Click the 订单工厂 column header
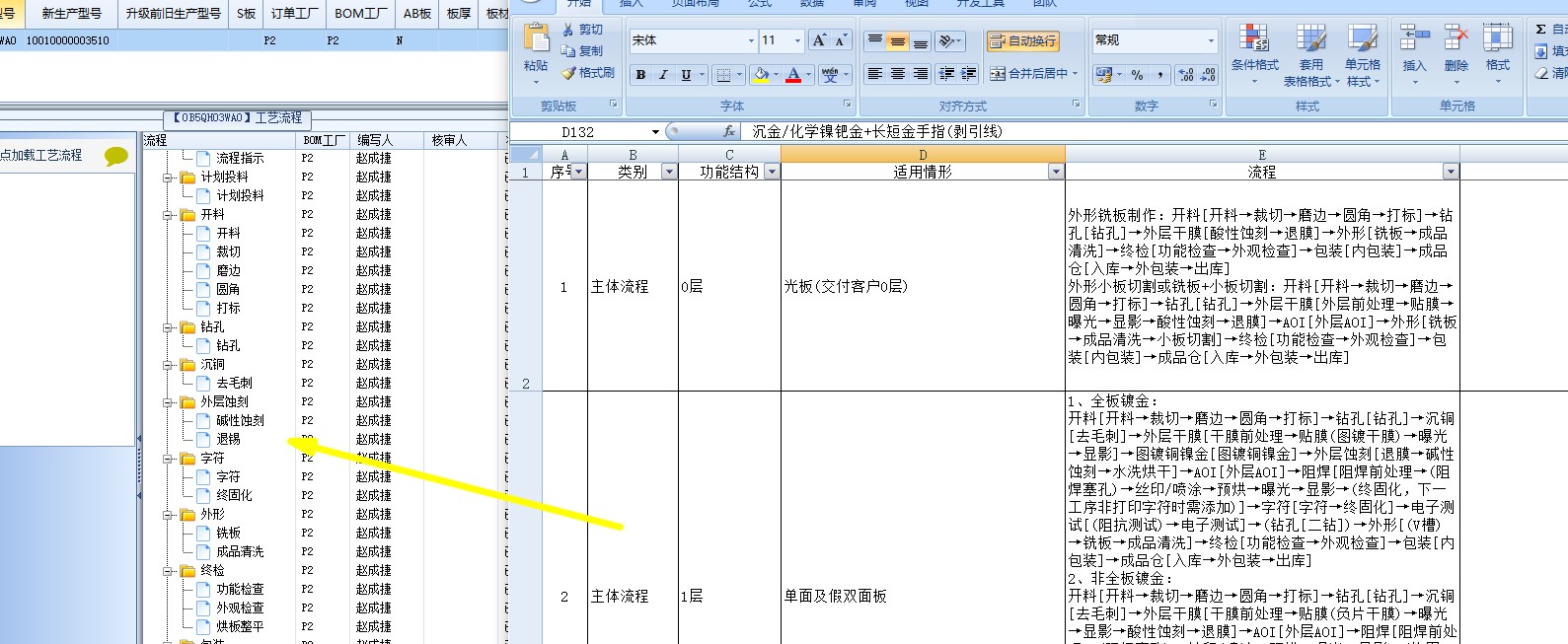The height and width of the screenshot is (644, 1568). tap(295, 14)
